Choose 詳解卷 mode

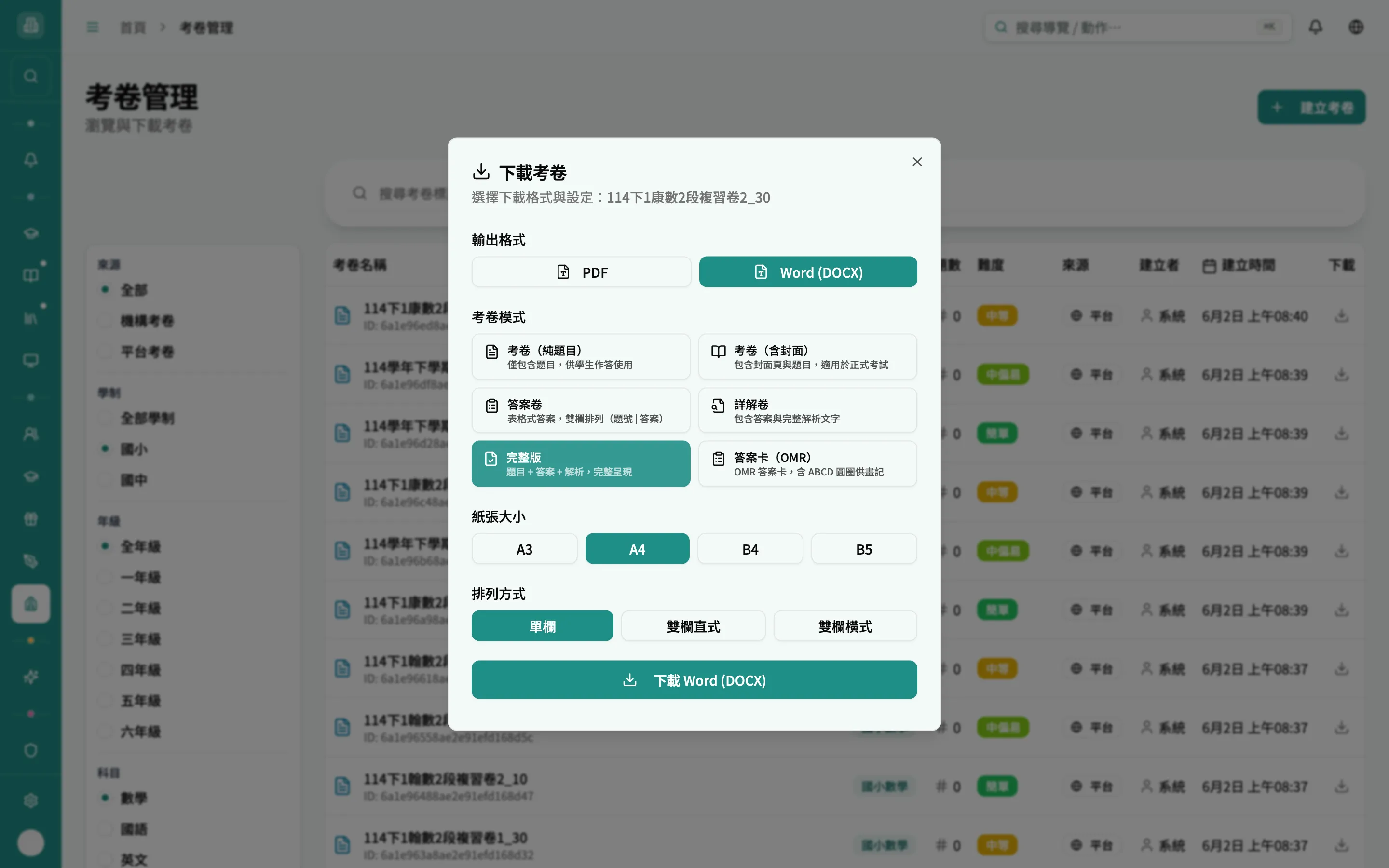click(x=807, y=410)
